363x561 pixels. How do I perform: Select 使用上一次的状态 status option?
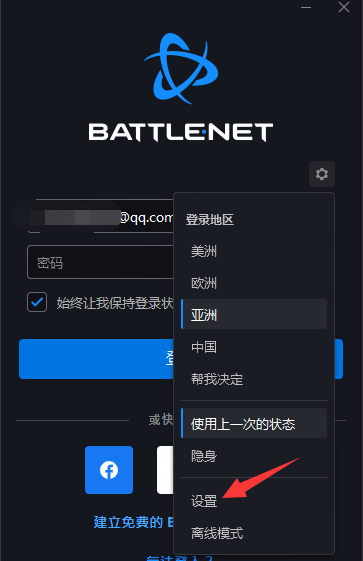254,423
